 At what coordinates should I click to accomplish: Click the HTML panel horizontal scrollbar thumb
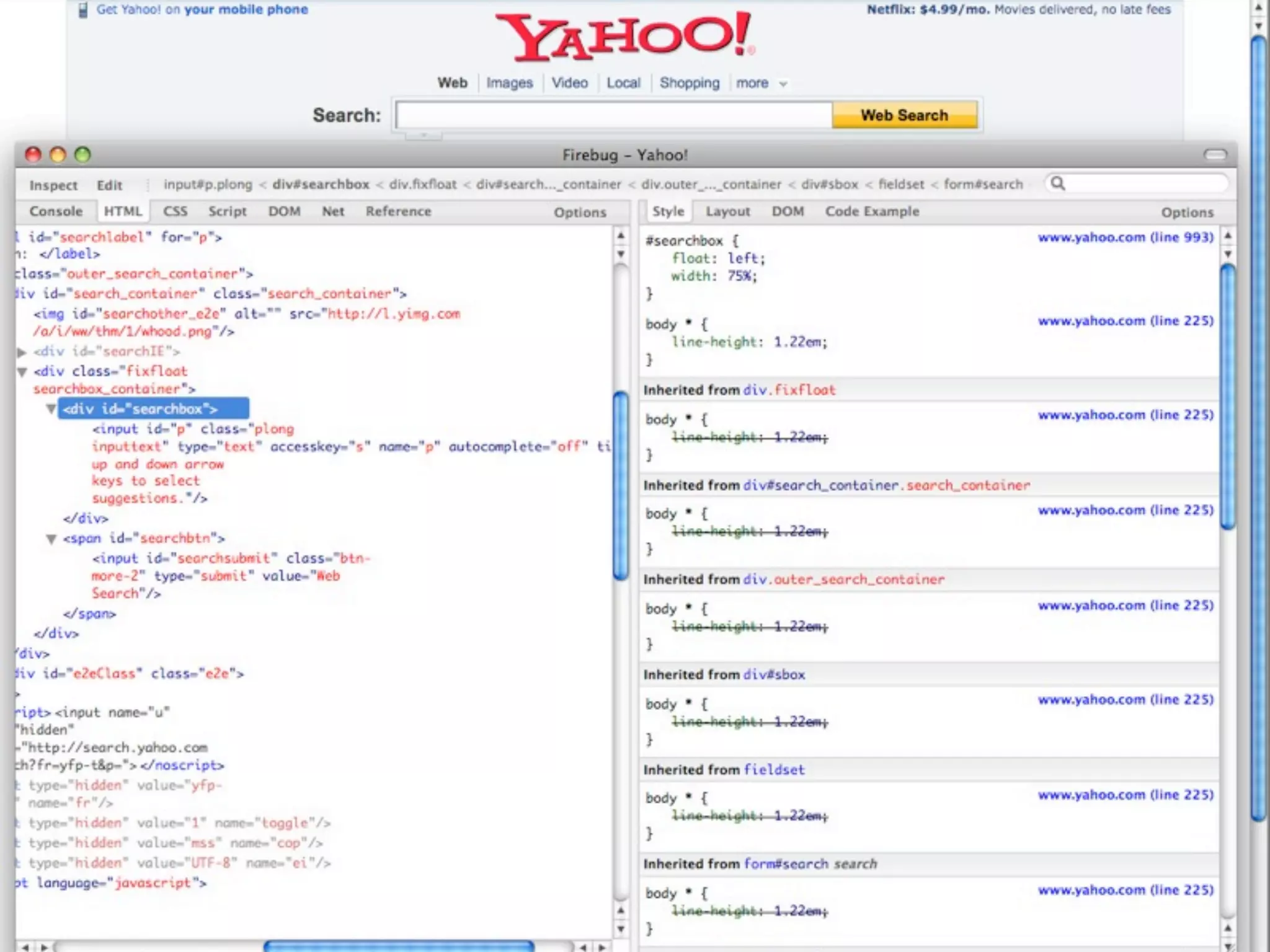pos(398,946)
